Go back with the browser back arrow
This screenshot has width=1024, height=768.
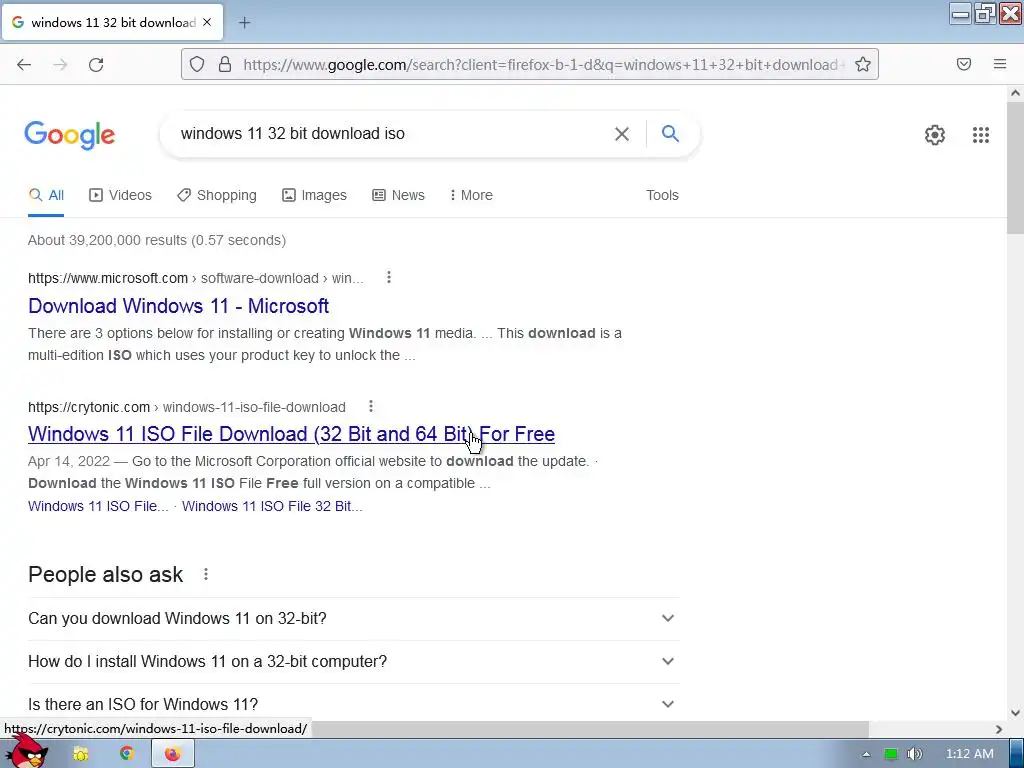[x=24, y=64]
